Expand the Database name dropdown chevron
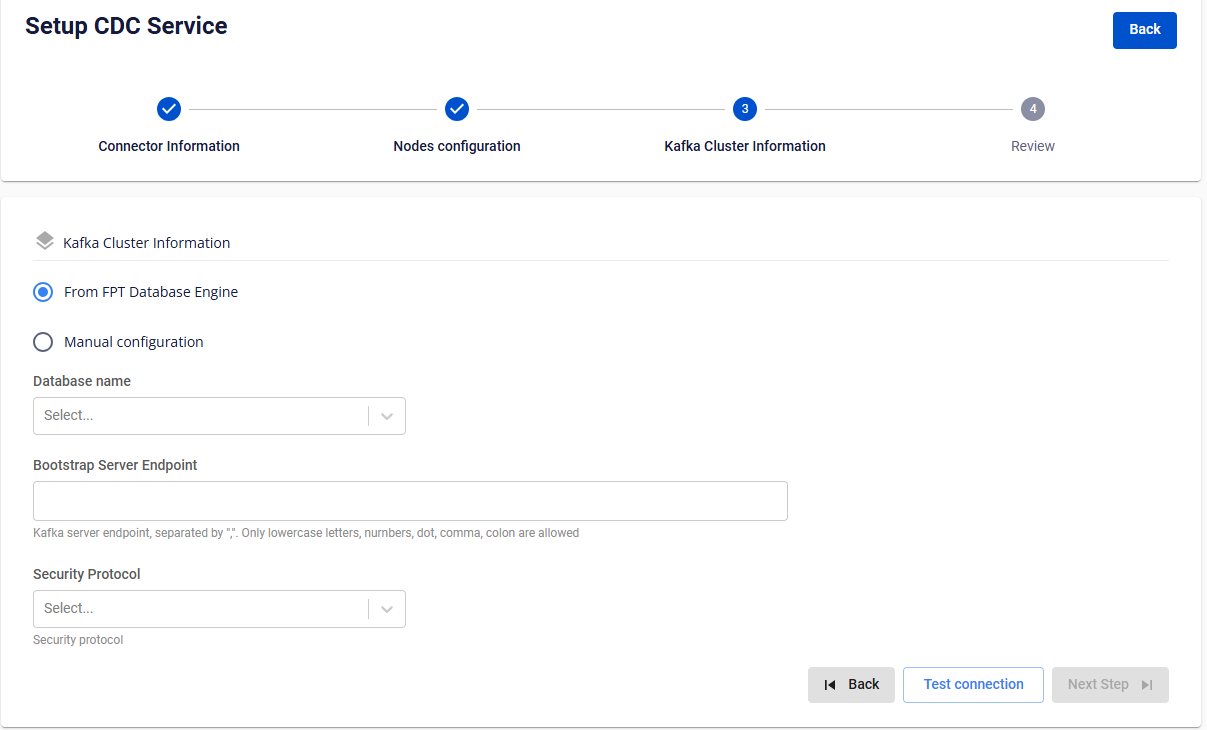The height and width of the screenshot is (730, 1207). click(x=387, y=416)
